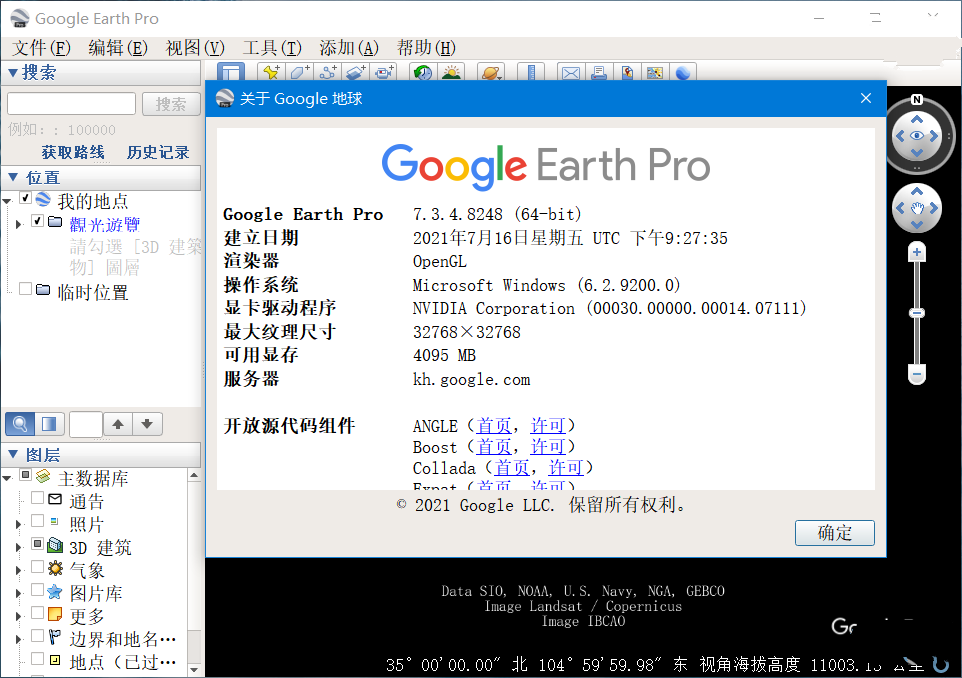Open the Boost 首页 link
Screen dimensions: 962x678
(x=495, y=447)
